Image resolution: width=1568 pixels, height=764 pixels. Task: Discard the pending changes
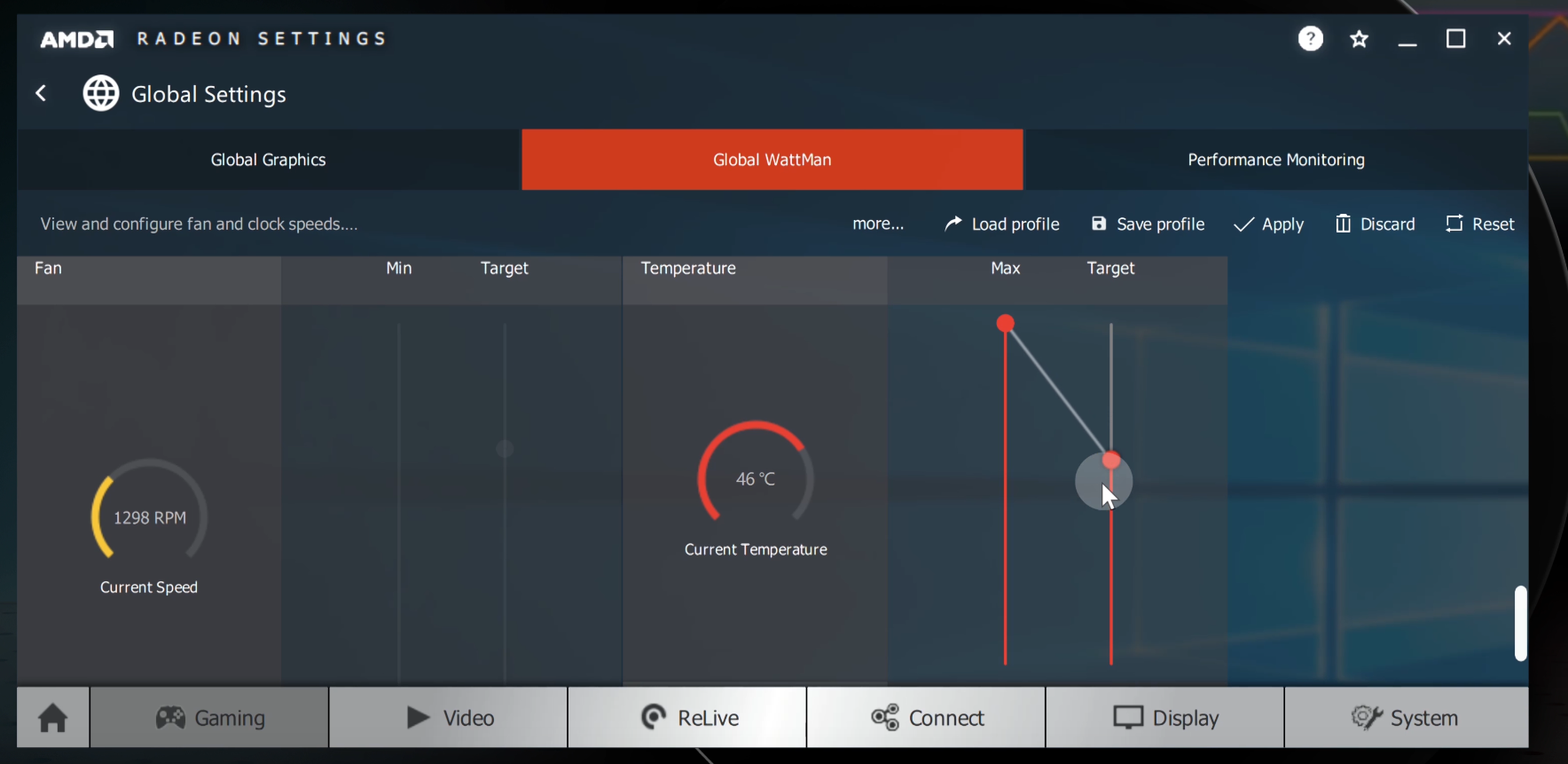tap(1375, 224)
